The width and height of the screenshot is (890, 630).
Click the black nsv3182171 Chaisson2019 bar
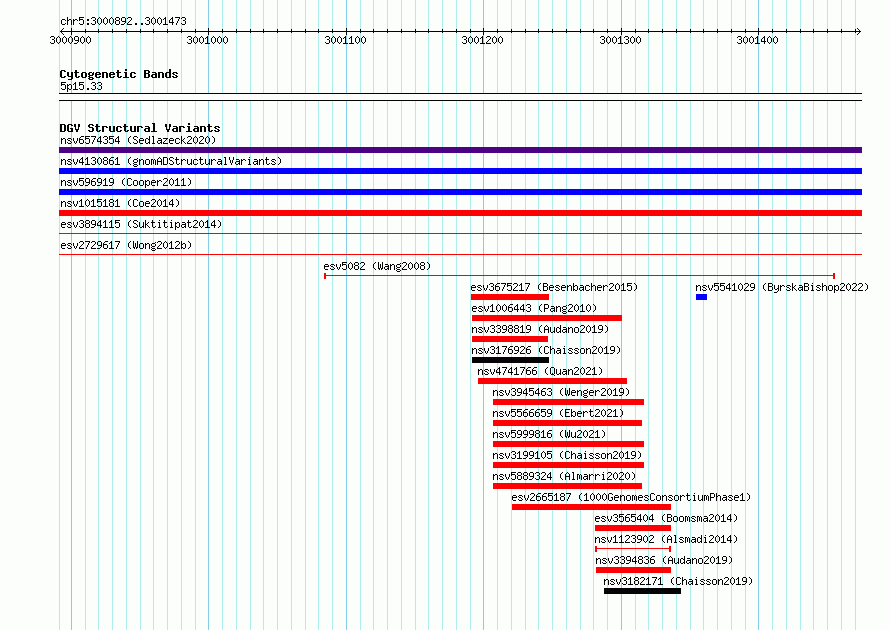coord(642,591)
